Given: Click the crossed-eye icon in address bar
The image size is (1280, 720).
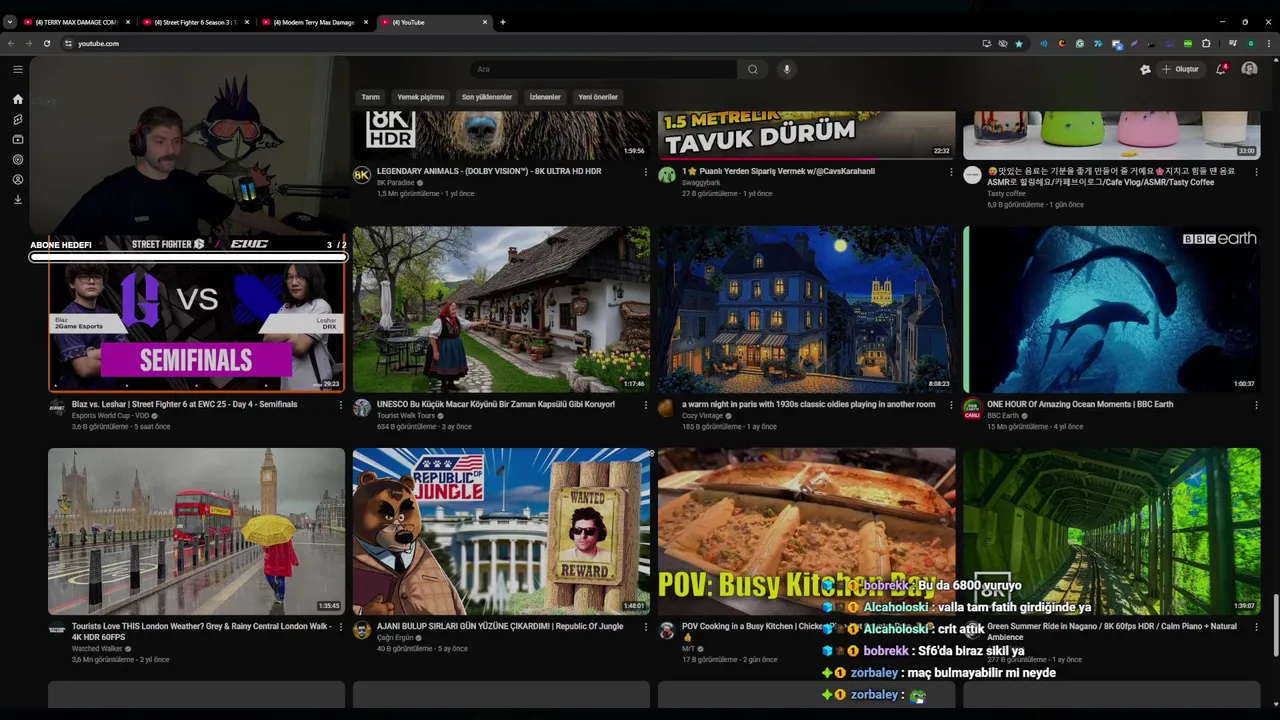Looking at the screenshot, I should tap(1003, 44).
